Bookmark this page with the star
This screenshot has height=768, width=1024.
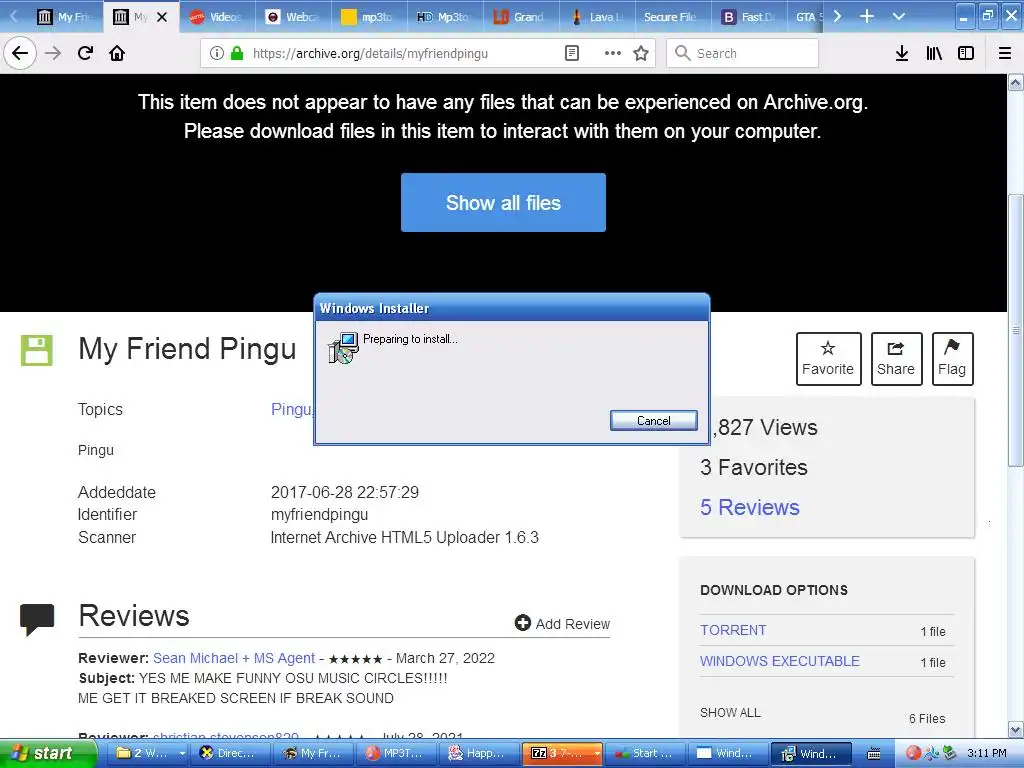click(x=641, y=53)
